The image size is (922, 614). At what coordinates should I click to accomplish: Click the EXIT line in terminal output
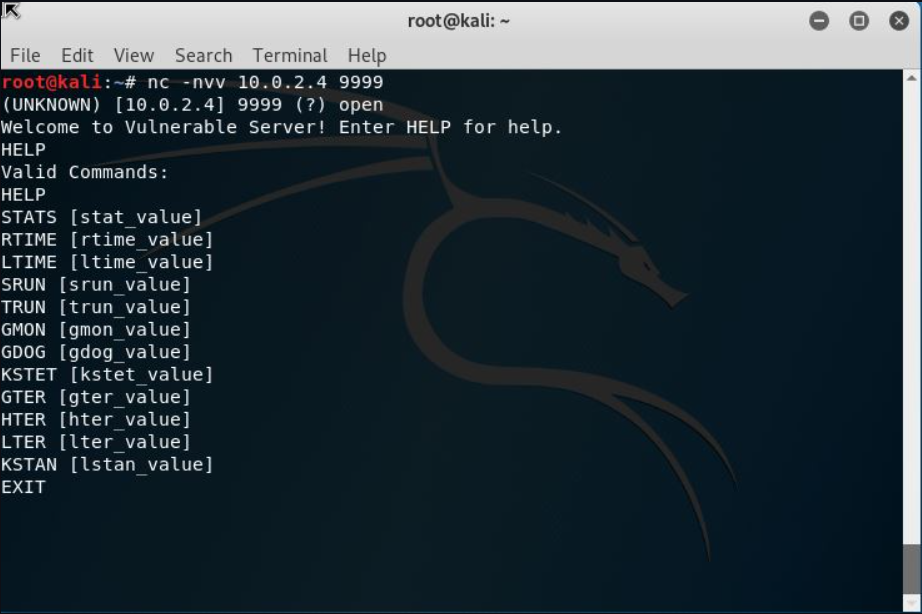pos(23,487)
